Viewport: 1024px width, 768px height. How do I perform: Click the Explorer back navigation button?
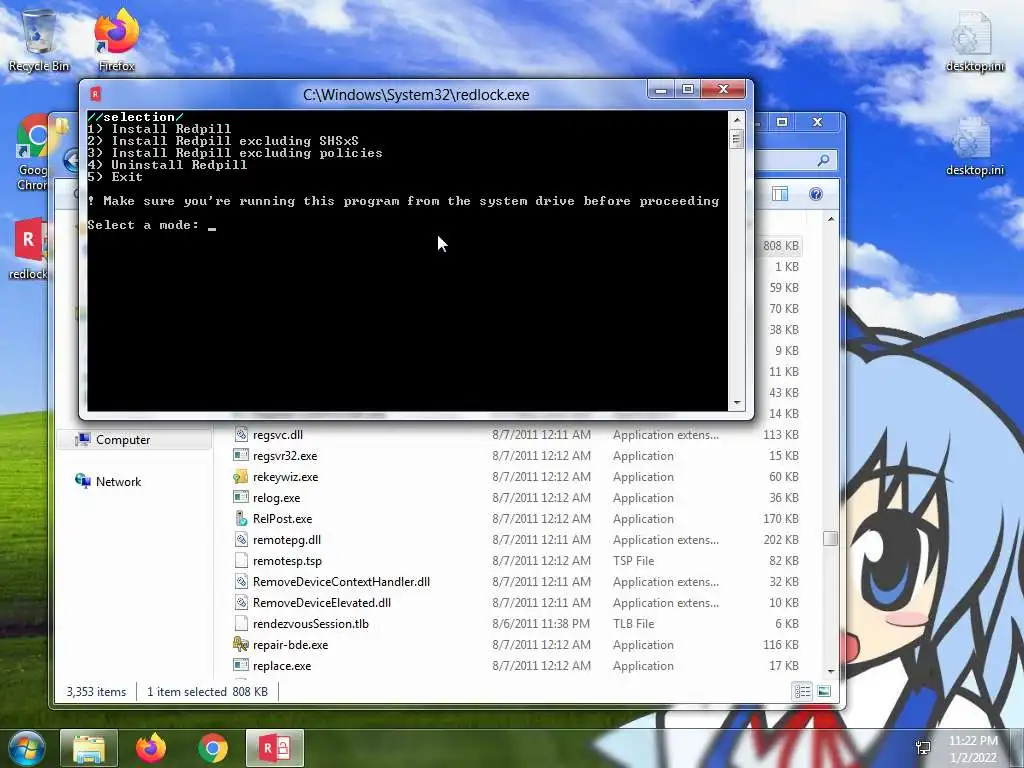click(x=71, y=160)
